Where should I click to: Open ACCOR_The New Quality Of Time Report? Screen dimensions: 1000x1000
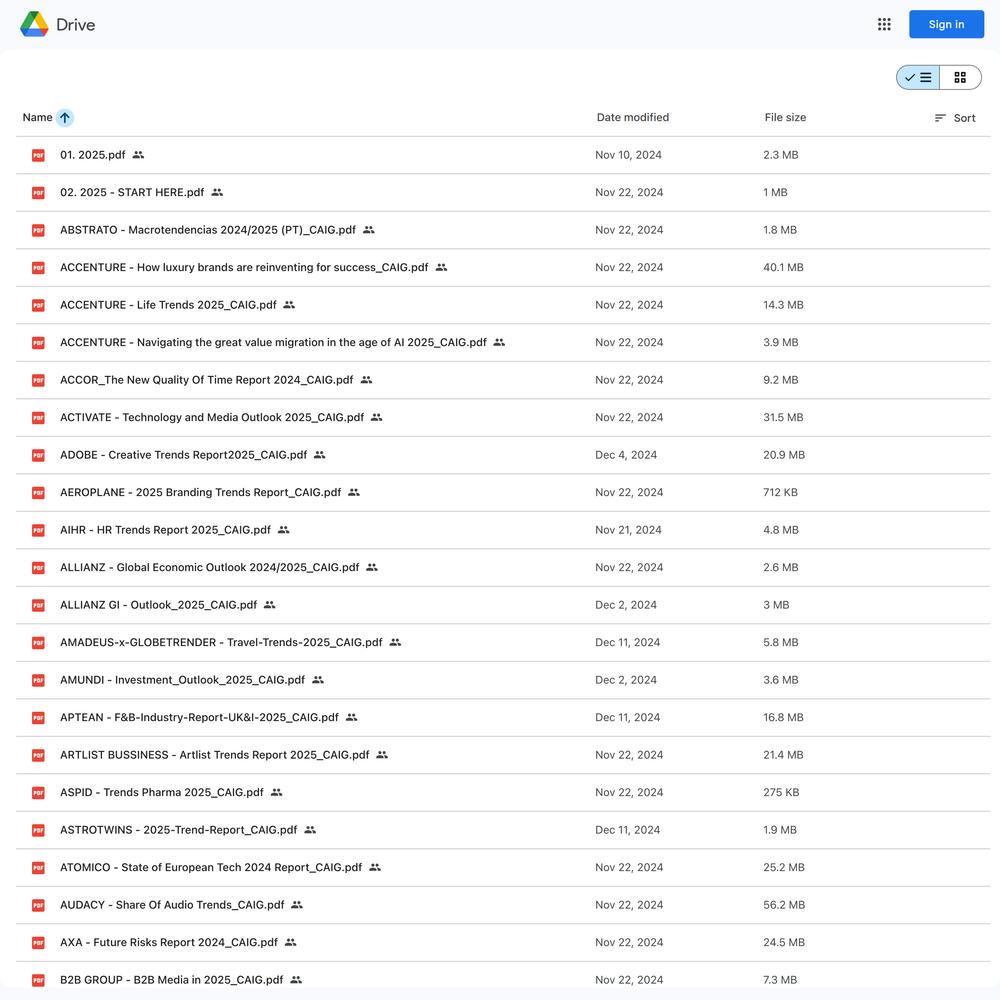click(x=207, y=380)
